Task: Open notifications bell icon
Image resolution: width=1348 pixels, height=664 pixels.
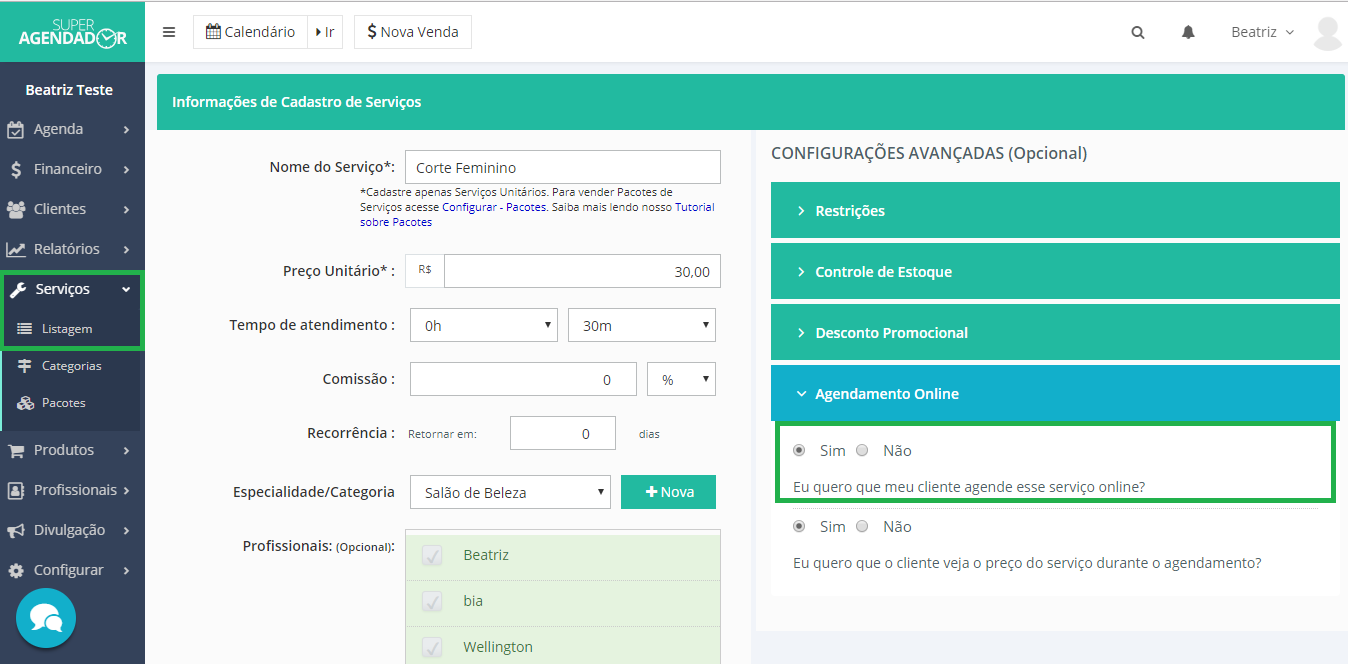Action: pyautogui.click(x=1188, y=32)
